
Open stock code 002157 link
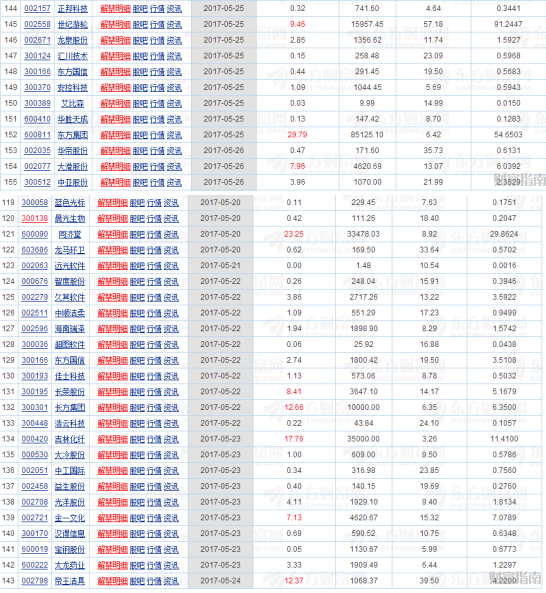[x=37, y=8]
